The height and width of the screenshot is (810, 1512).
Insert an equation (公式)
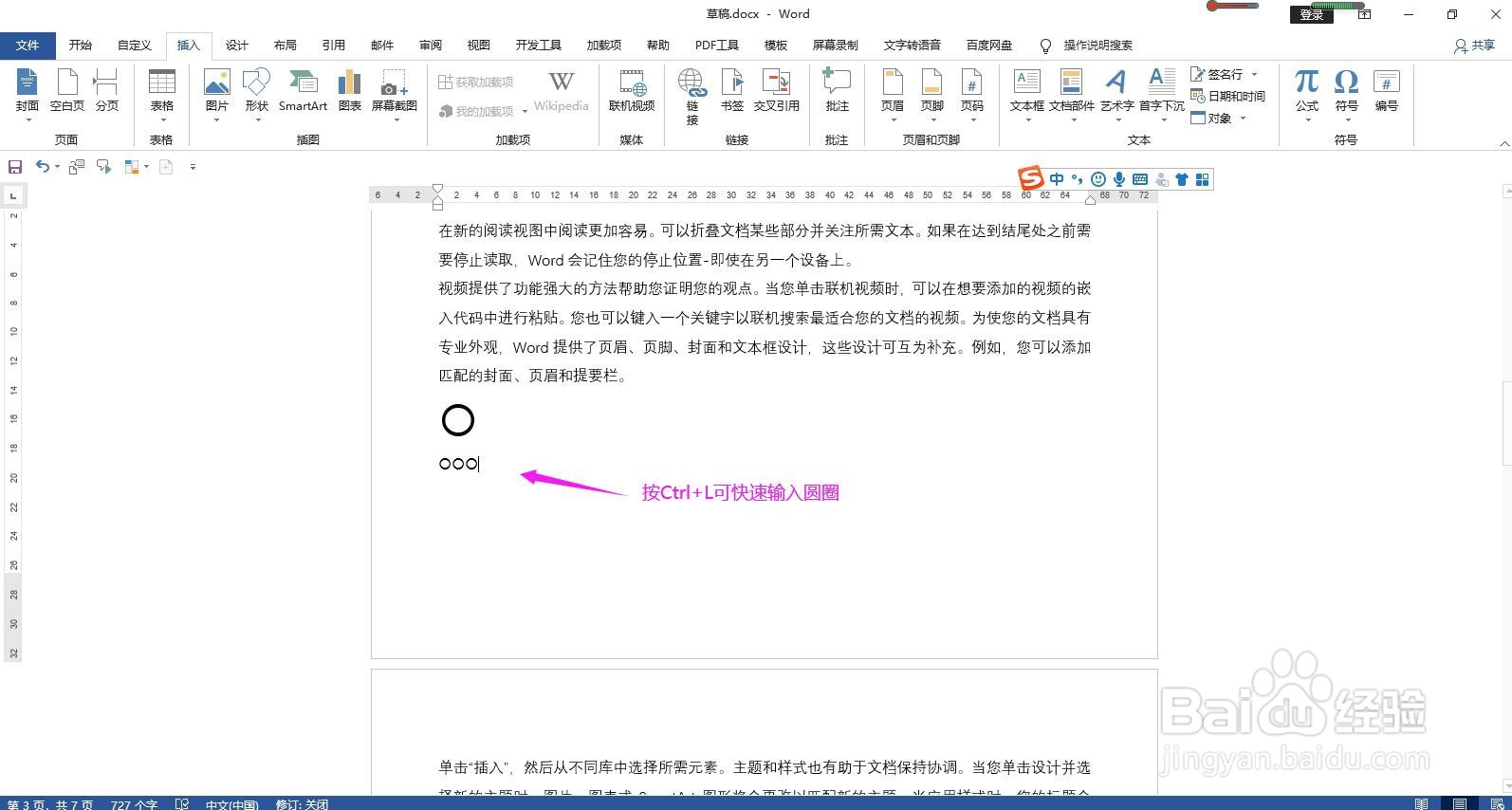pos(1307,94)
